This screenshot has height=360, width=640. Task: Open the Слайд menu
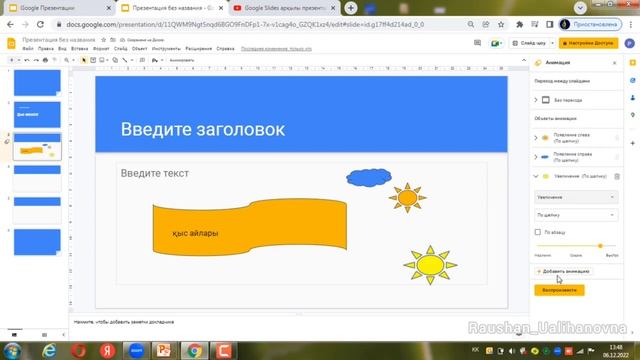pyautogui.click(x=120, y=49)
